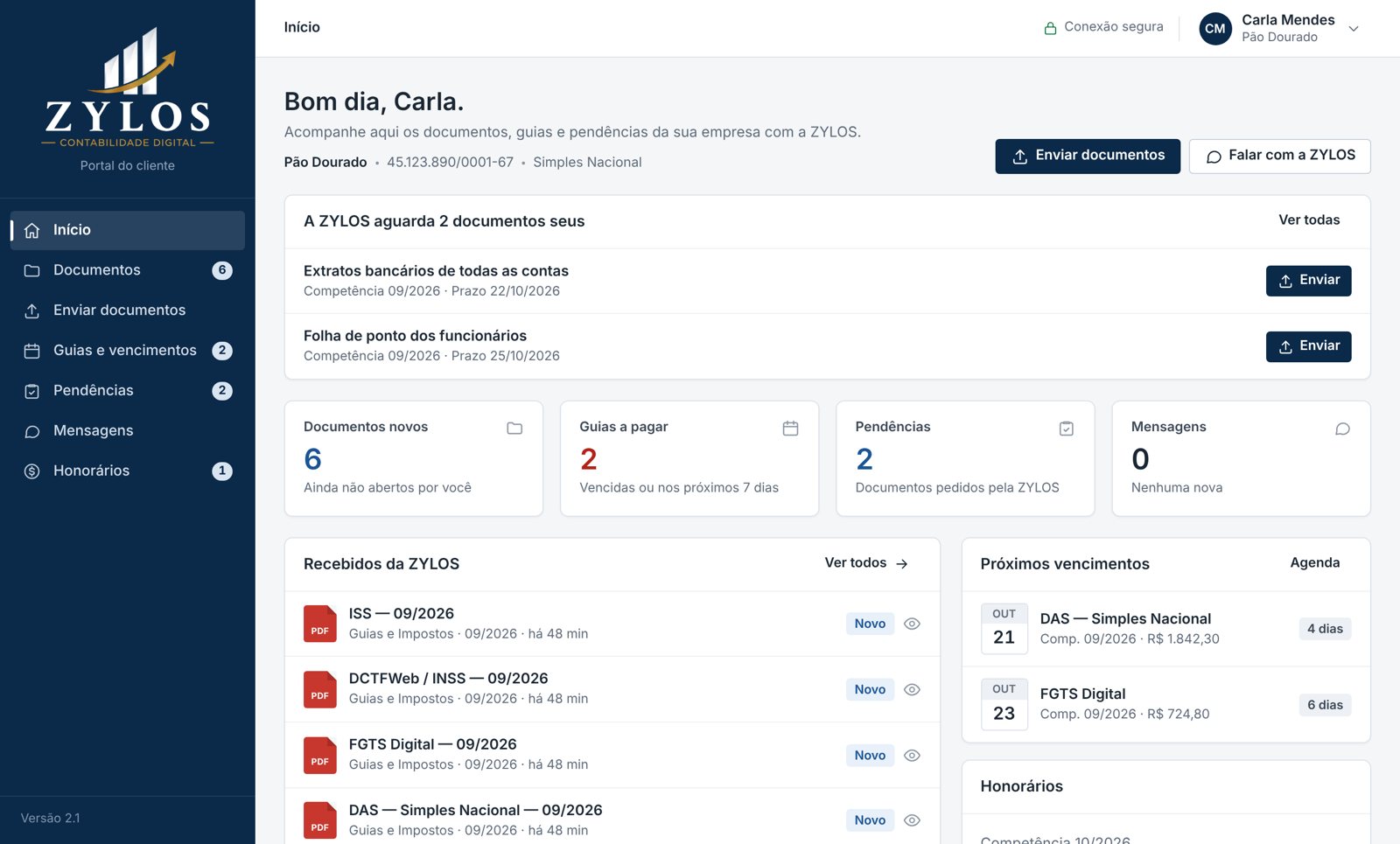Click the folder icon beside Documentos

click(x=32, y=271)
